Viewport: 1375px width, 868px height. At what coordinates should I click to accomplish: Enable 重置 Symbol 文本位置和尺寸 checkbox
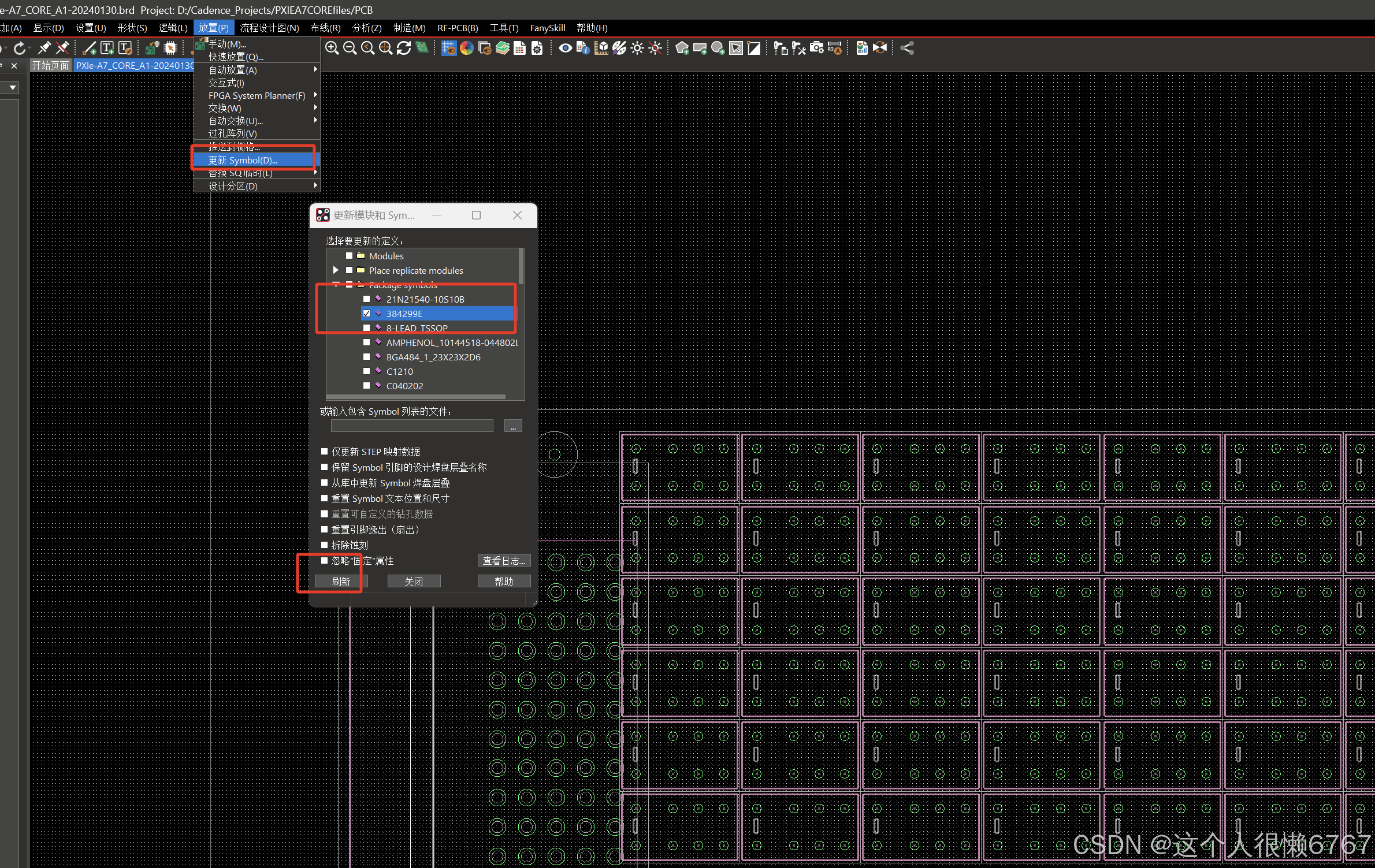click(325, 498)
